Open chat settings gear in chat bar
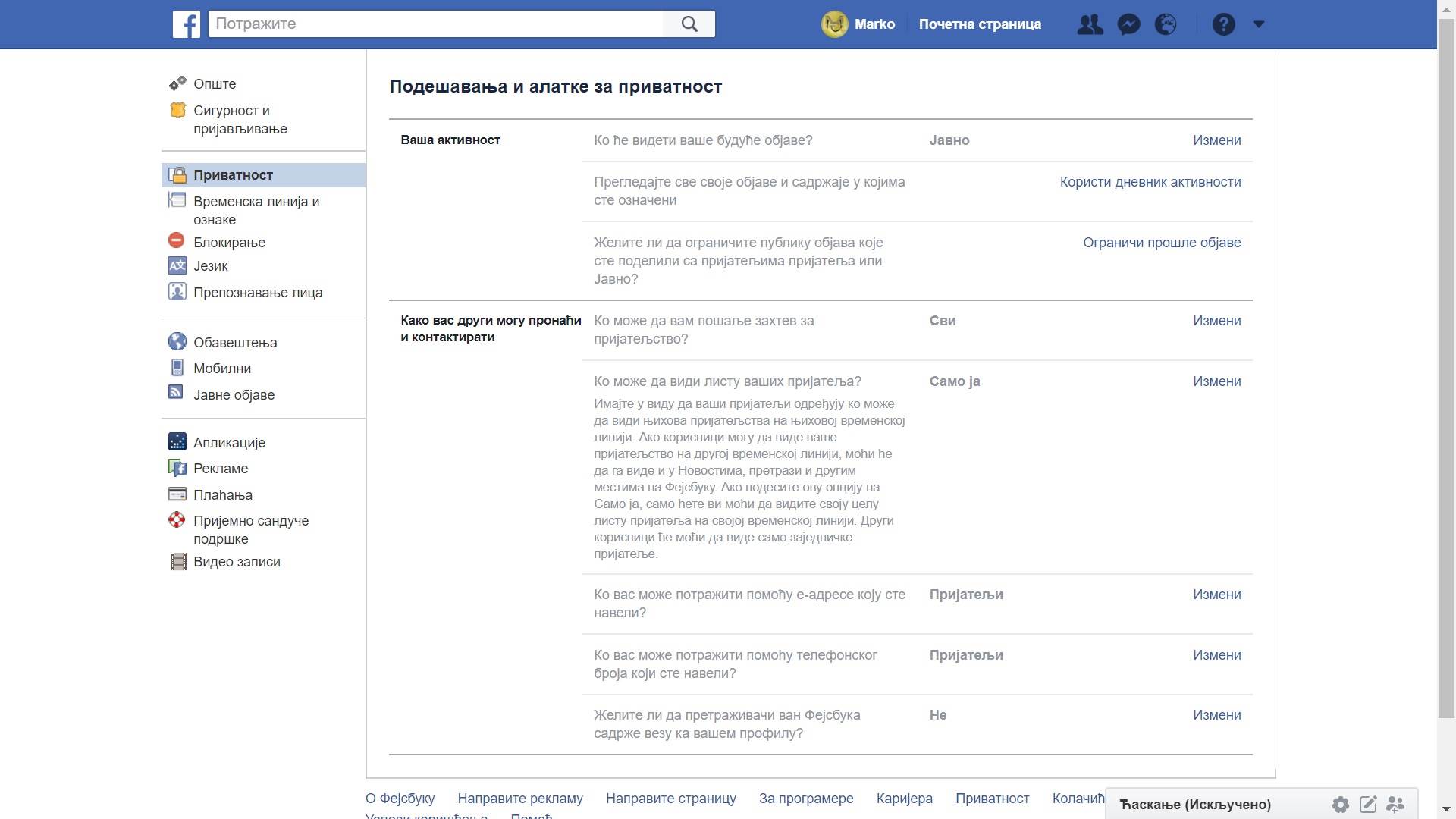Screen dimensions: 1456x819 pos(1341,805)
